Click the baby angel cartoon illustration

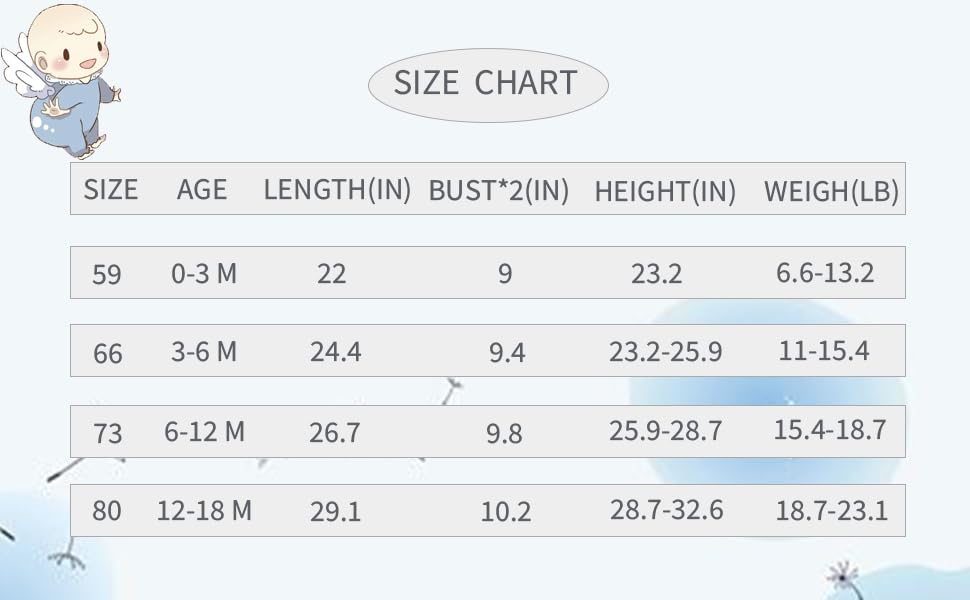[65, 80]
